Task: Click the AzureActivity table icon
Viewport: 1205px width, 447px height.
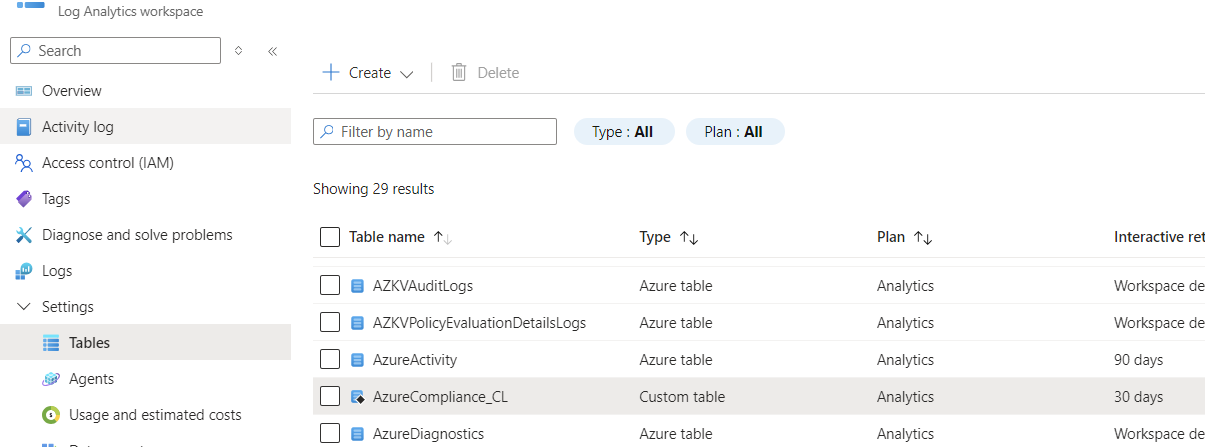Action: click(x=358, y=360)
